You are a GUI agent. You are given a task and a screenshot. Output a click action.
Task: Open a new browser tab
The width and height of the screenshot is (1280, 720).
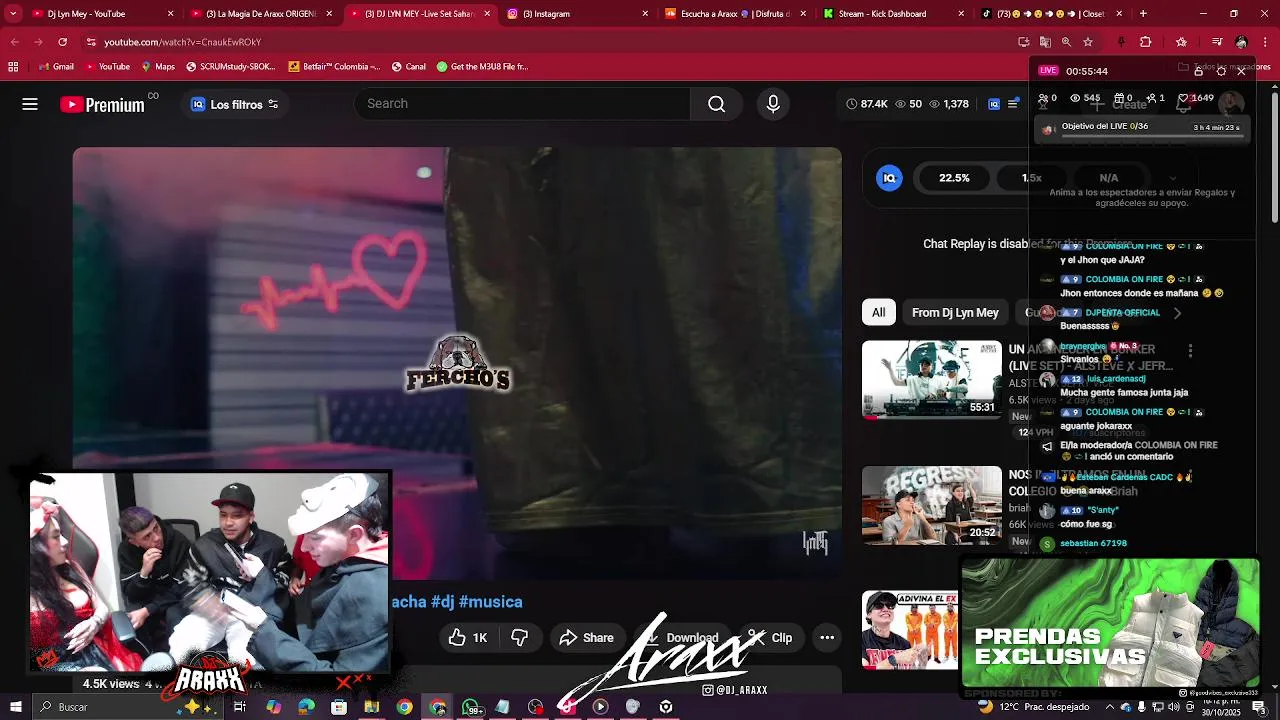(x=1143, y=14)
